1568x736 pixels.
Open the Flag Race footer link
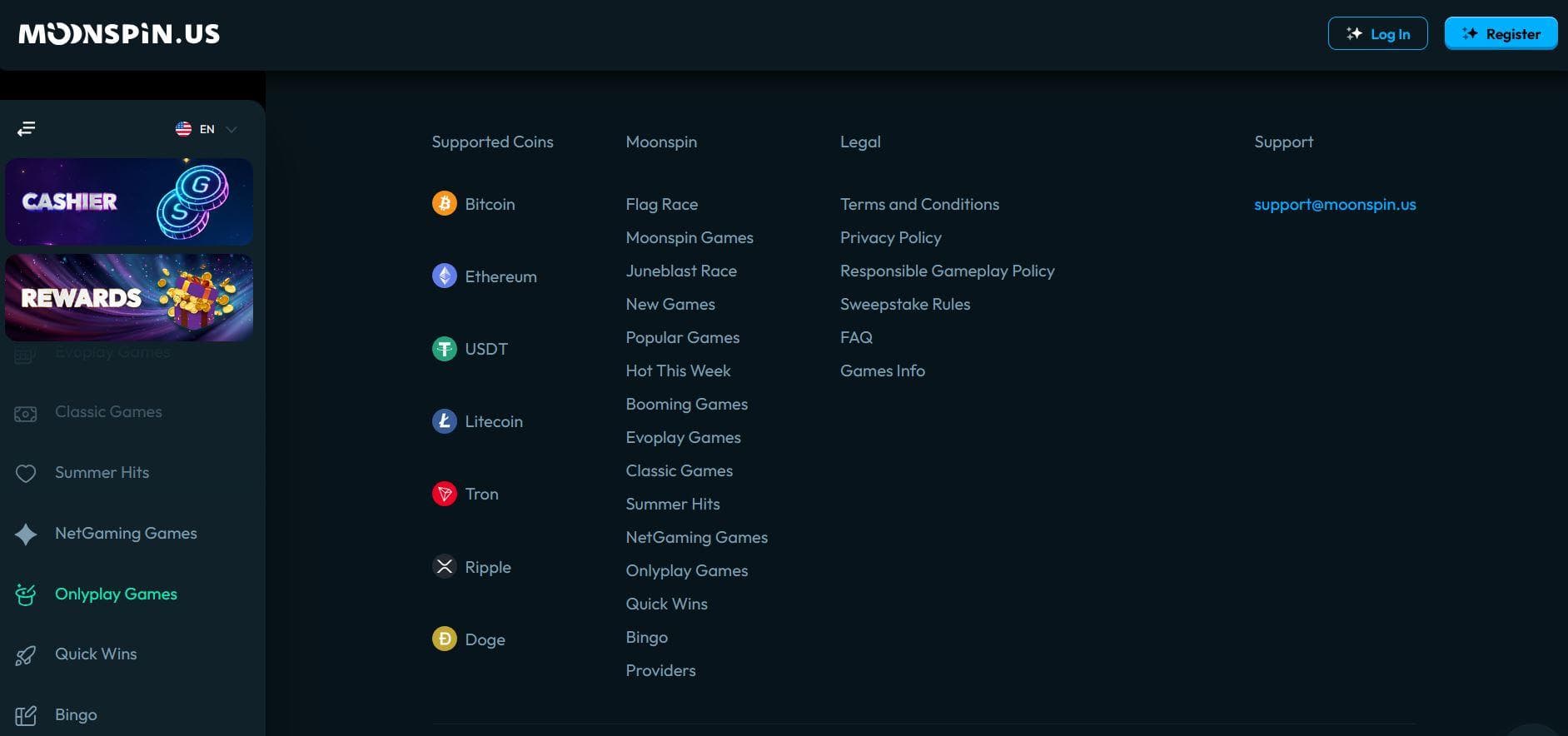(x=661, y=204)
